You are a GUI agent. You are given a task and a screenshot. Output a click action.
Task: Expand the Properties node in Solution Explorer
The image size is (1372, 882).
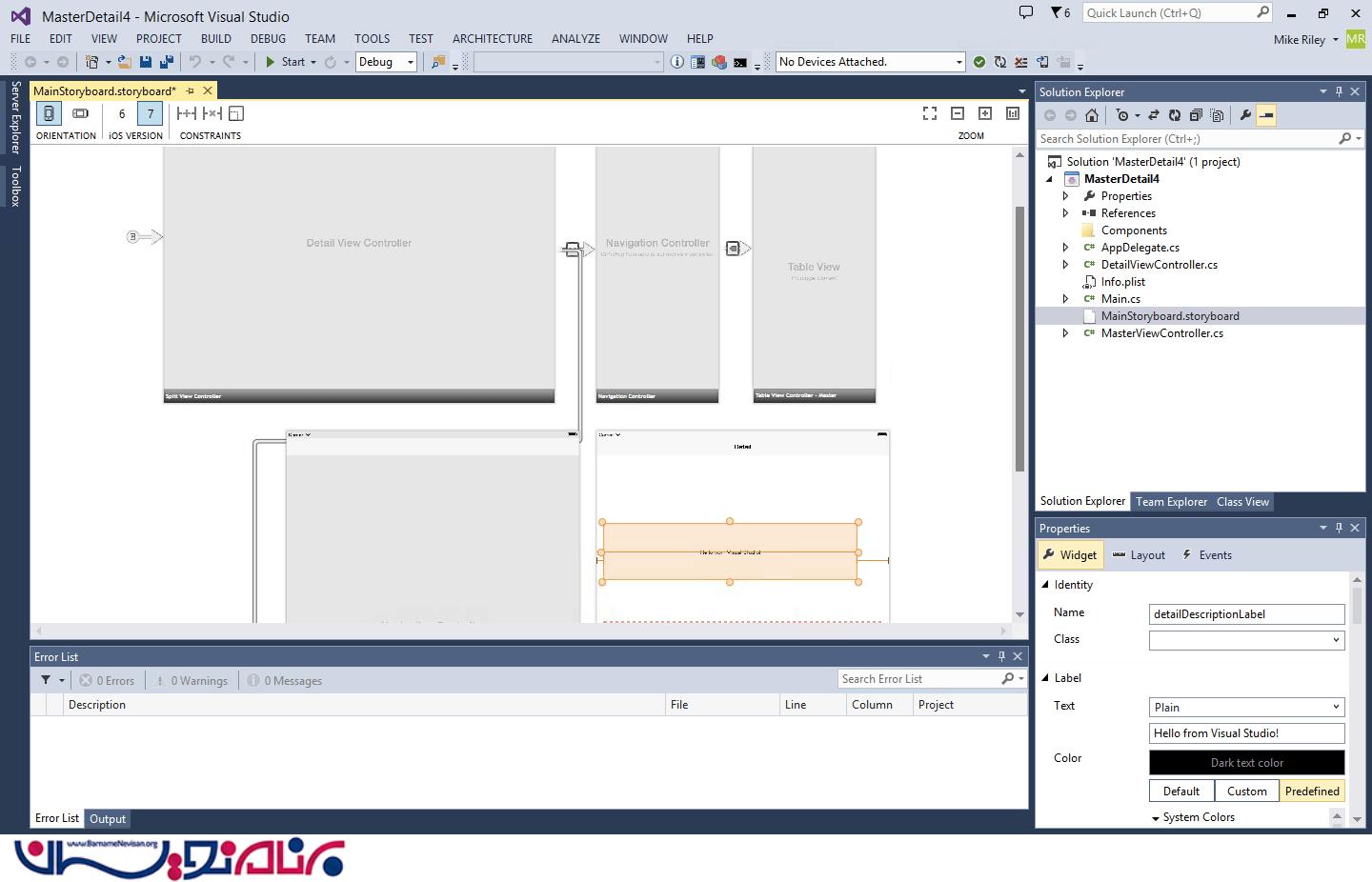(1066, 196)
